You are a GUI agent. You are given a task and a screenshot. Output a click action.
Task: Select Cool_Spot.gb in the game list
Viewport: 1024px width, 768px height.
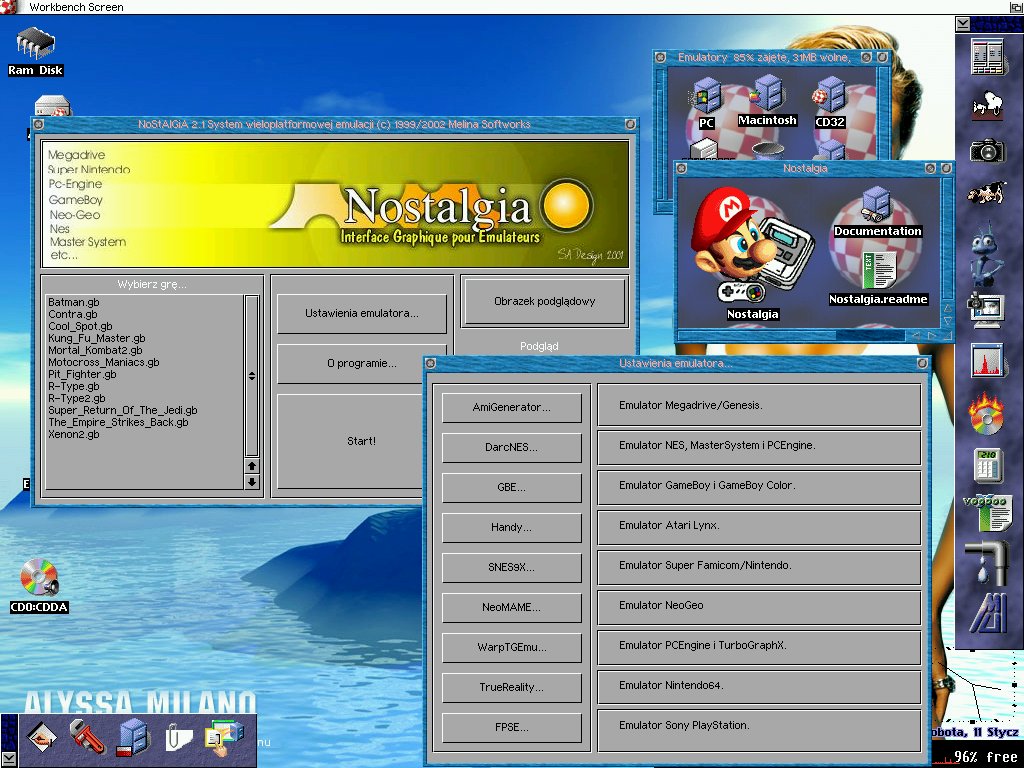[x=144, y=326]
